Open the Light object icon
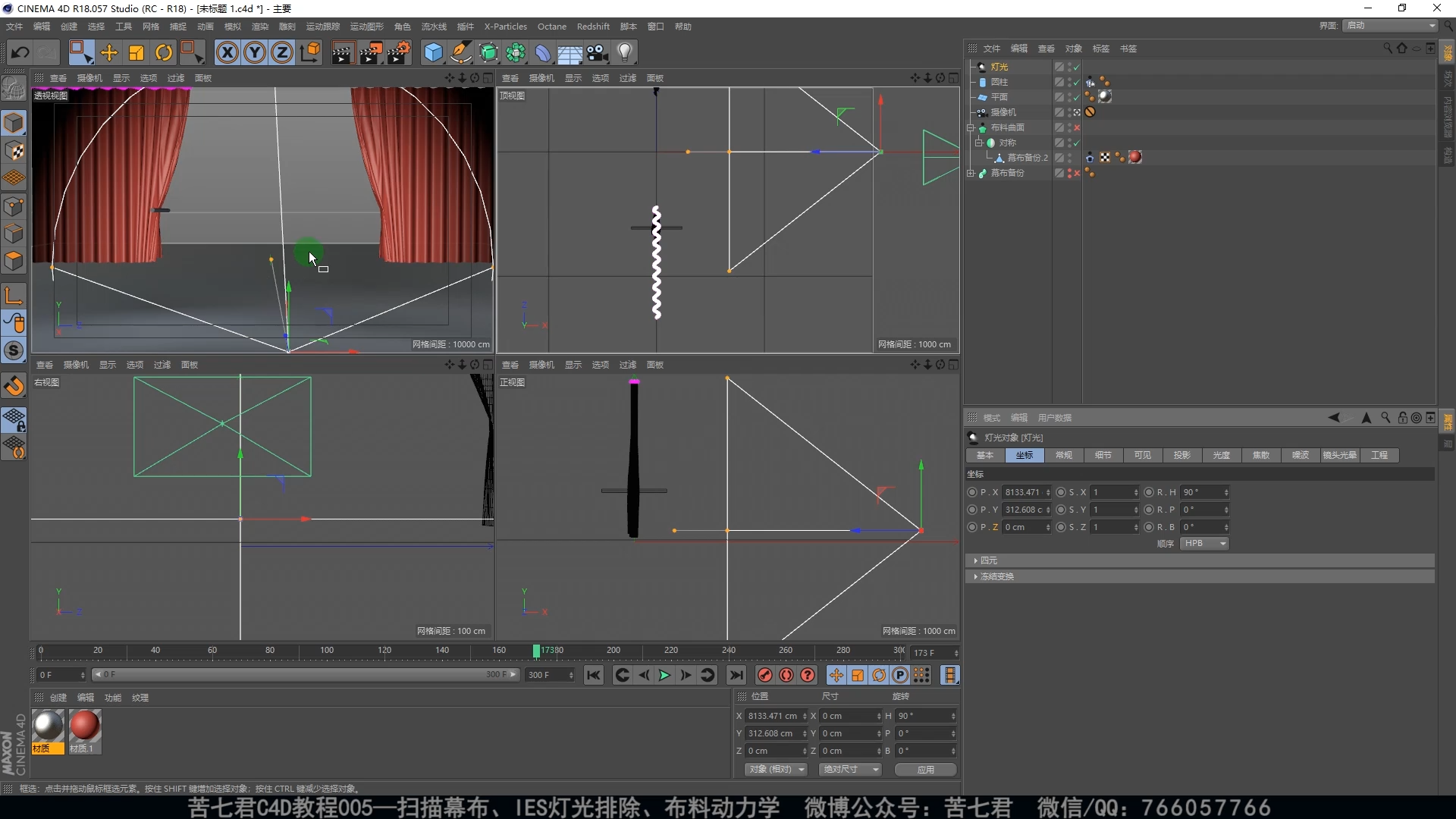 click(625, 52)
